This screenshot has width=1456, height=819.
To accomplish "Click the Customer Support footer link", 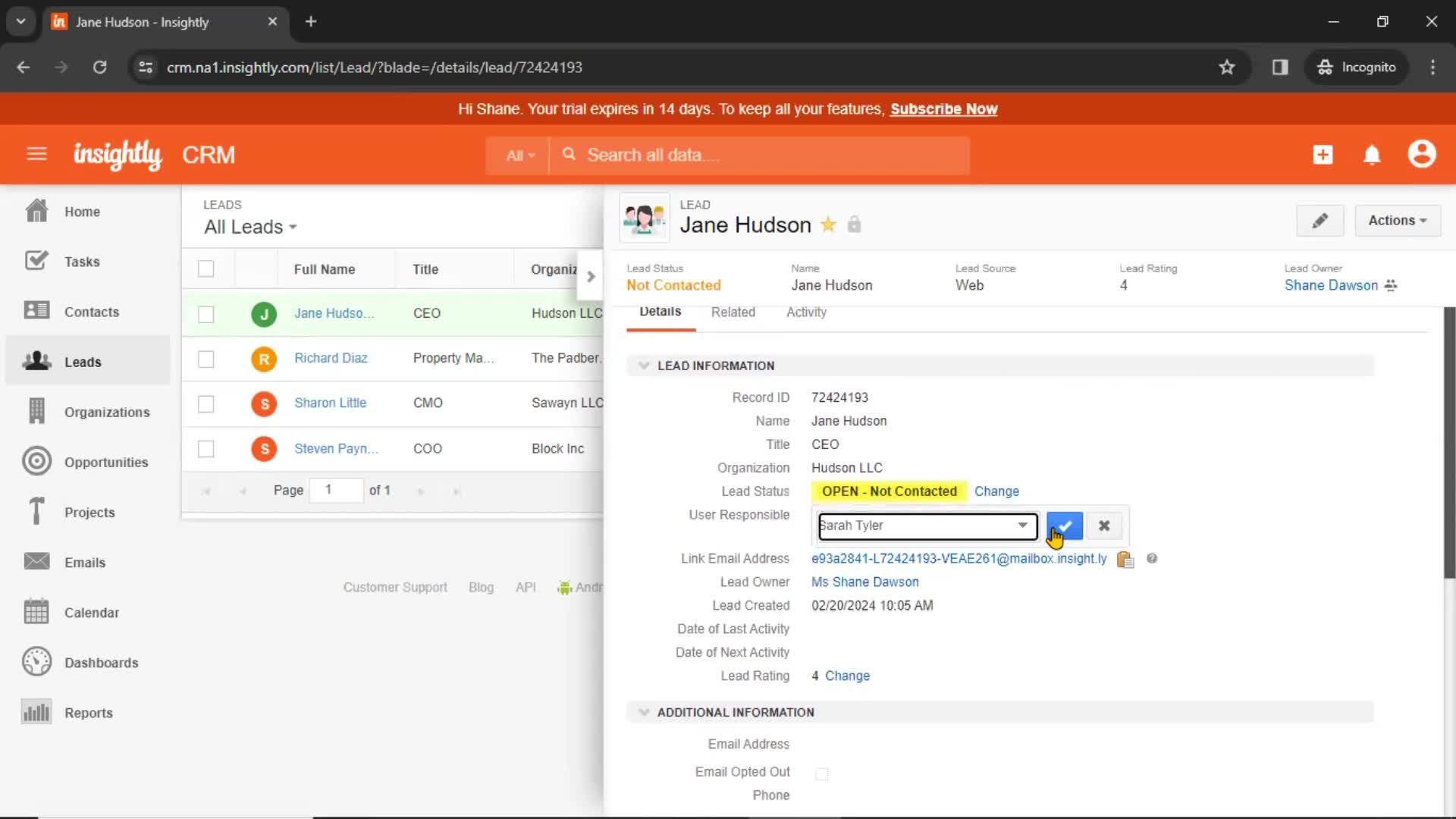I will (x=395, y=587).
